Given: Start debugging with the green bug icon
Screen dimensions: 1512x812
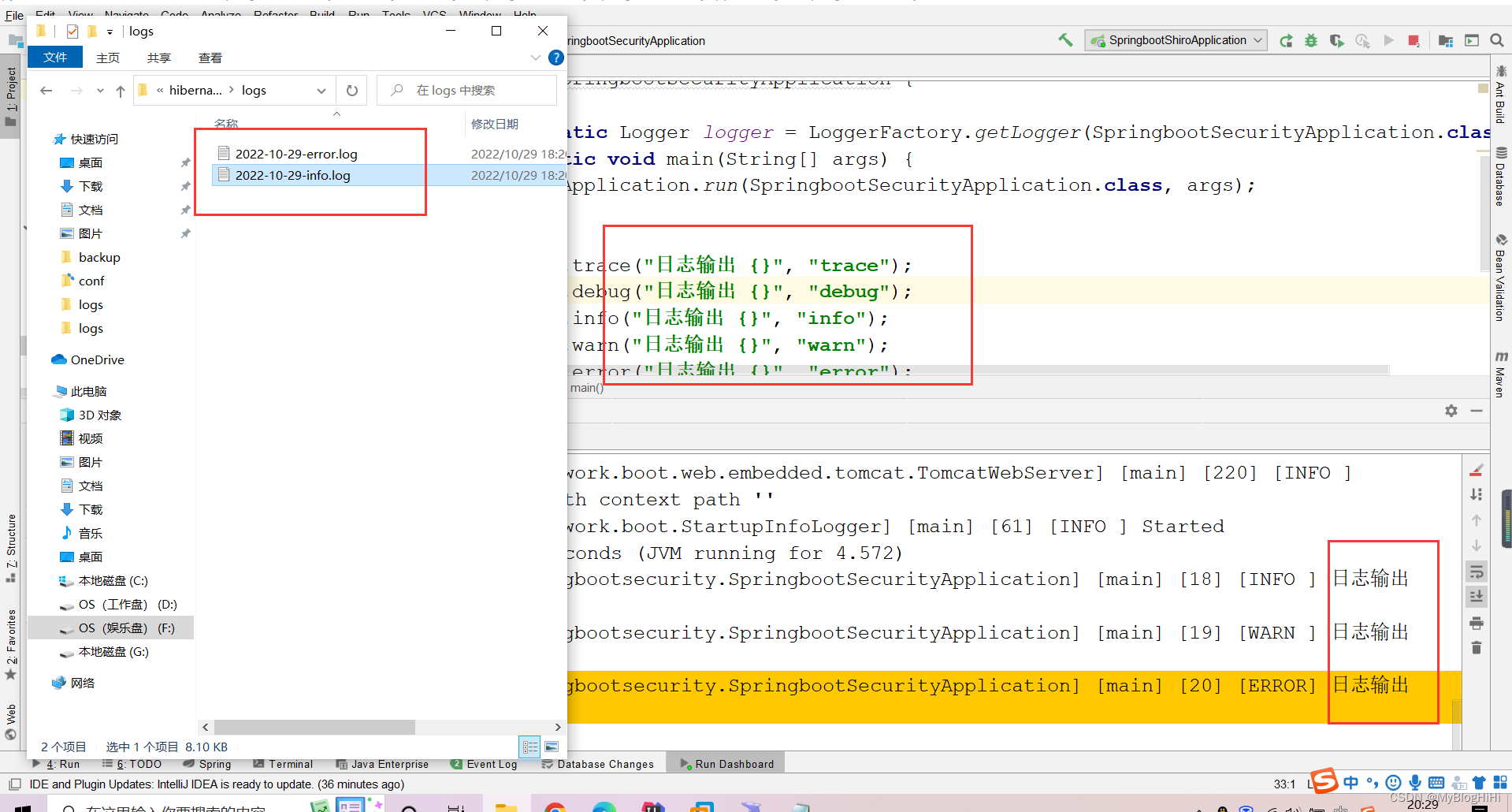Looking at the screenshot, I should (1311, 40).
